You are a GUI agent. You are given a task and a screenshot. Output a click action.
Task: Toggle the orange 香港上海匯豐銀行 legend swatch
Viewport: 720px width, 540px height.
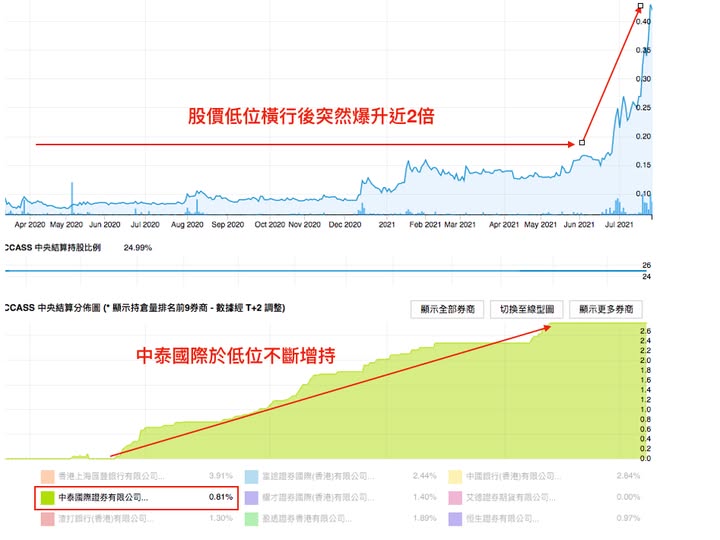pyautogui.click(x=48, y=477)
